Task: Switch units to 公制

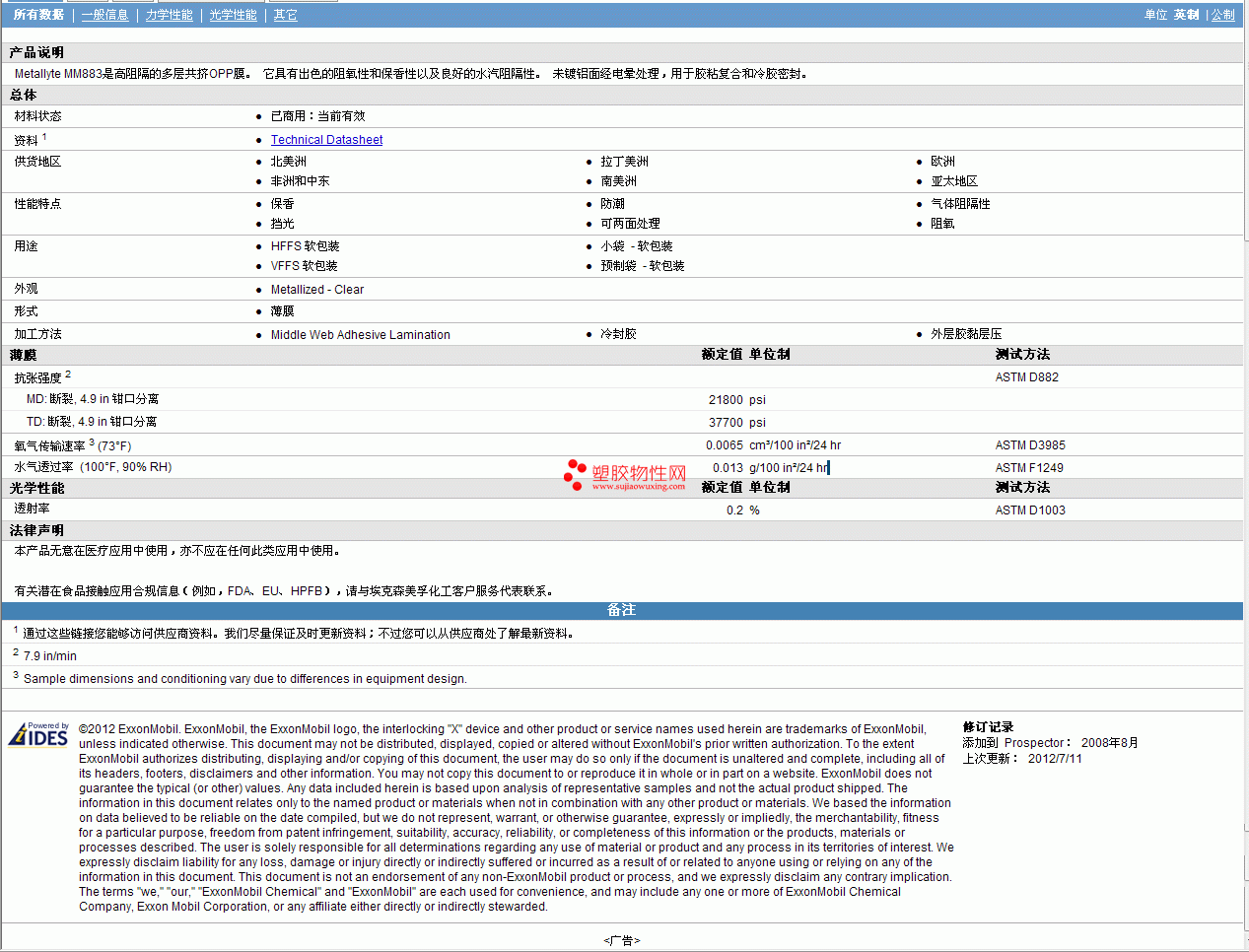Action: (x=1222, y=15)
